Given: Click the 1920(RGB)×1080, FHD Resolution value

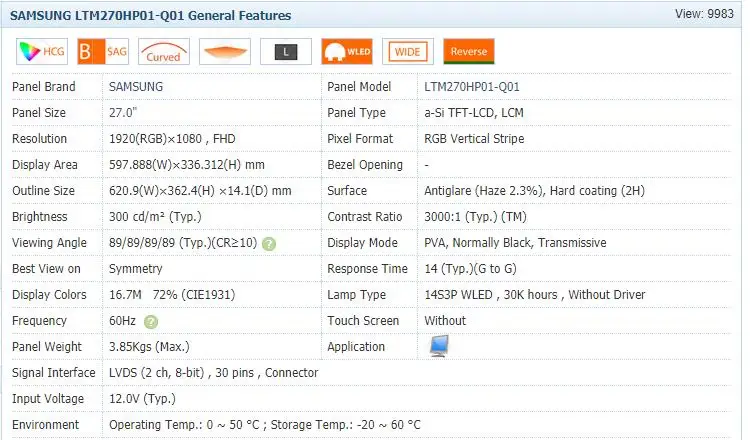Looking at the screenshot, I should coord(172,139).
